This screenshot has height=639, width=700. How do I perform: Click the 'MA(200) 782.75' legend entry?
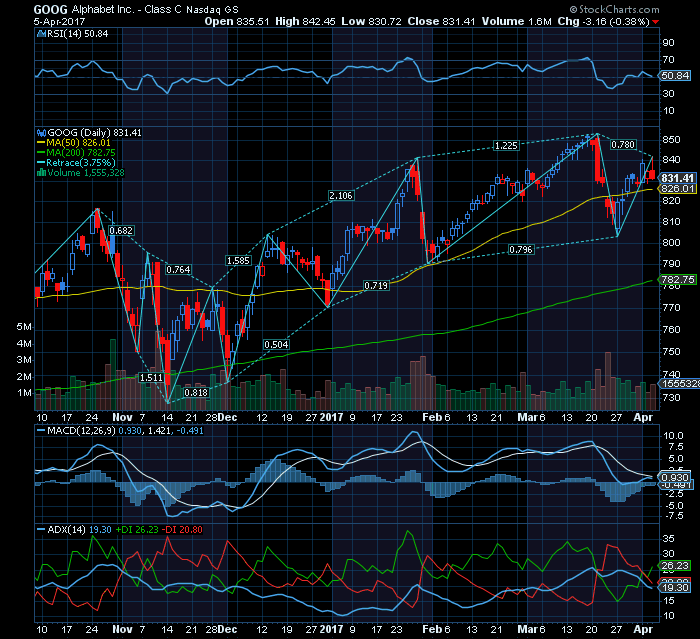[76, 153]
